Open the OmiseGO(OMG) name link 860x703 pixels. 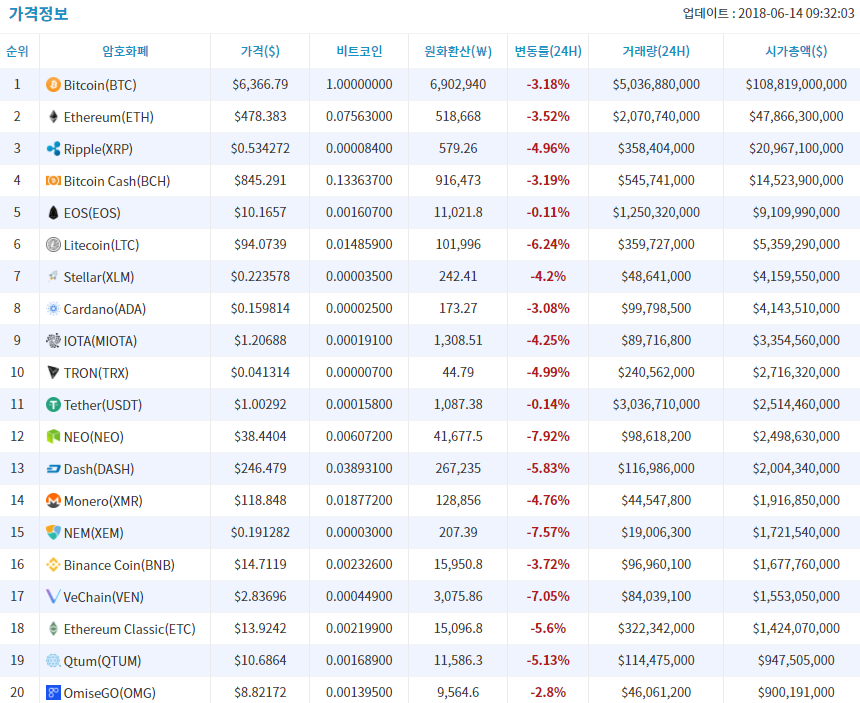tap(110, 693)
